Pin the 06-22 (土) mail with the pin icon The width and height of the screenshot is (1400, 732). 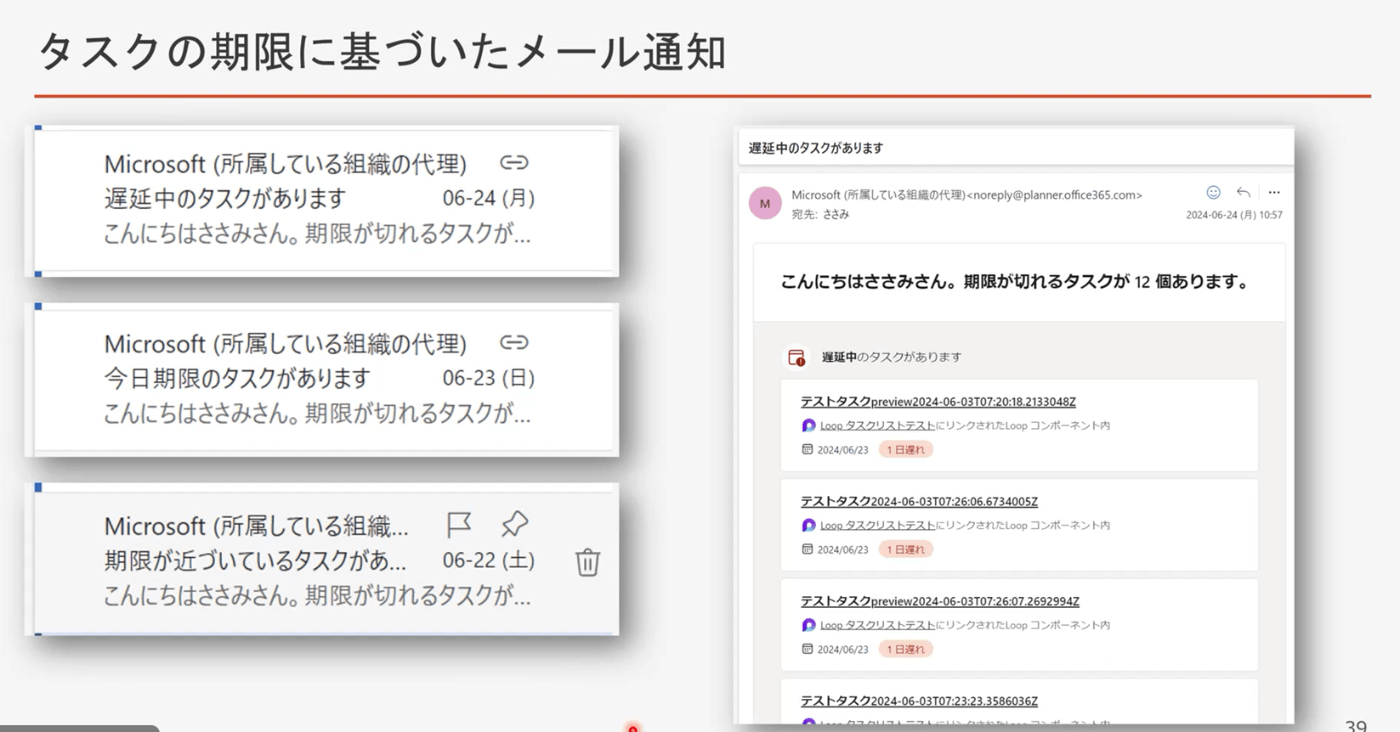click(x=514, y=523)
